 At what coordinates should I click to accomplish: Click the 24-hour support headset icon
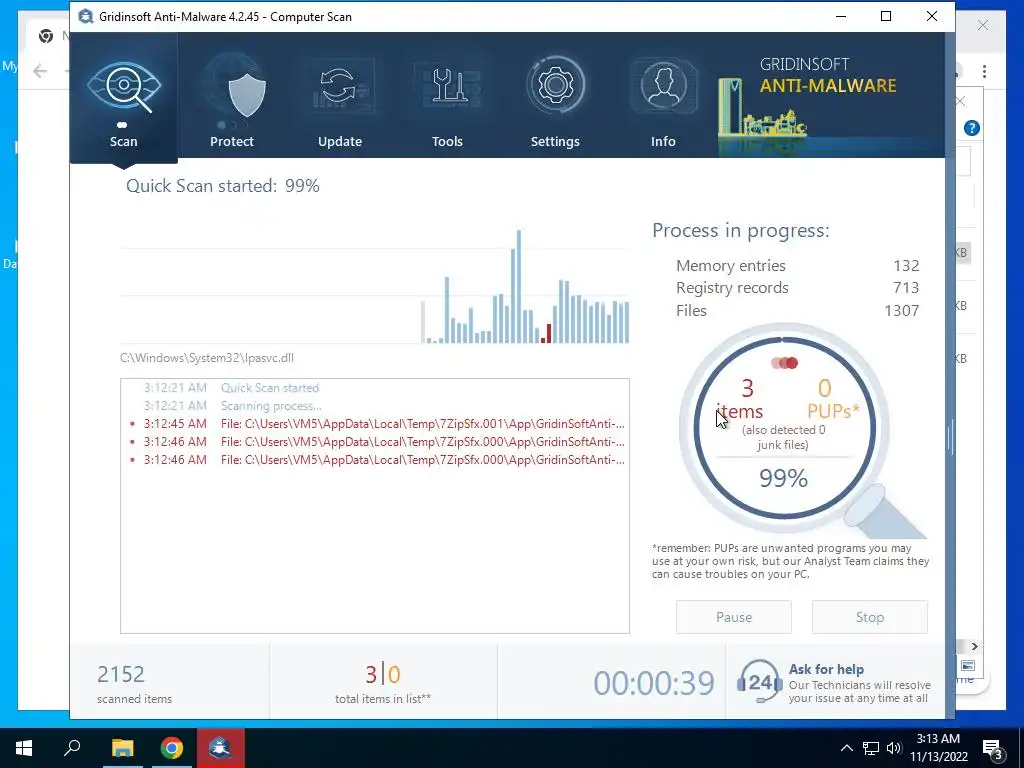coord(760,681)
